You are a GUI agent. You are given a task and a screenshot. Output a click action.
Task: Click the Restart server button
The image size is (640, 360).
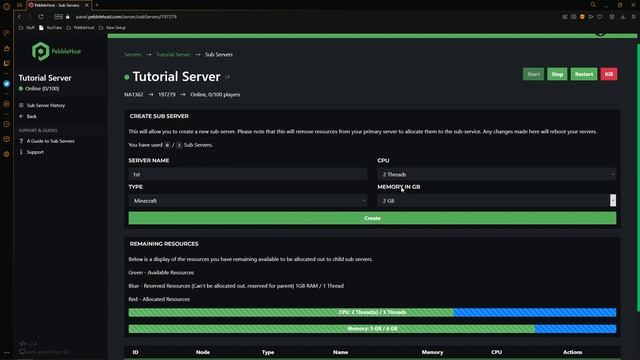(584, 74)
